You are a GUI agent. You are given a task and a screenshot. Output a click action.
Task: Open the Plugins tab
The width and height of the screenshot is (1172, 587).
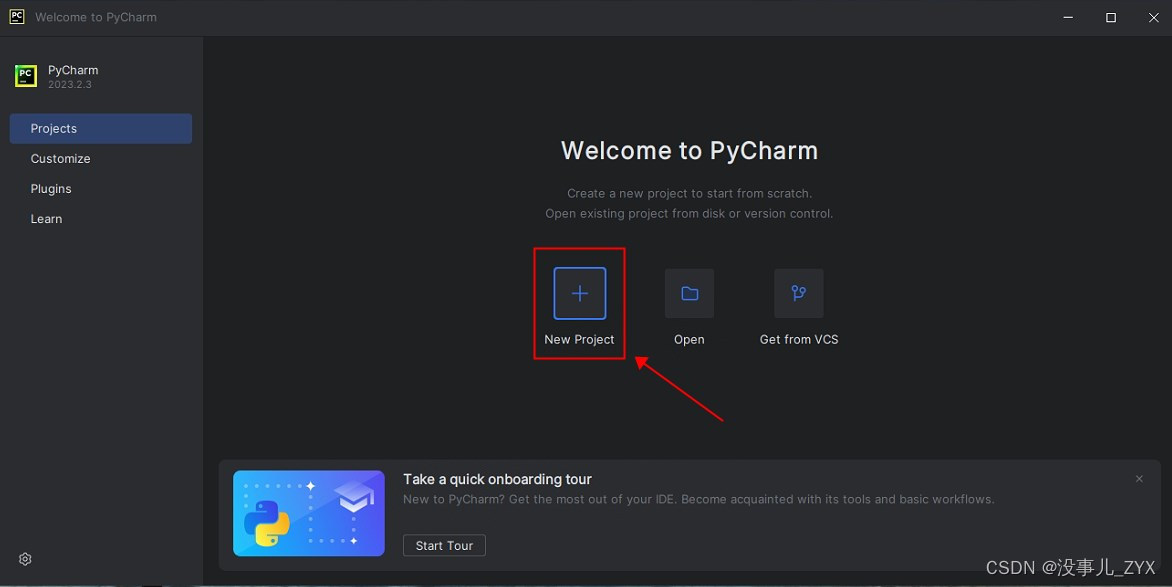coord(101,188)
